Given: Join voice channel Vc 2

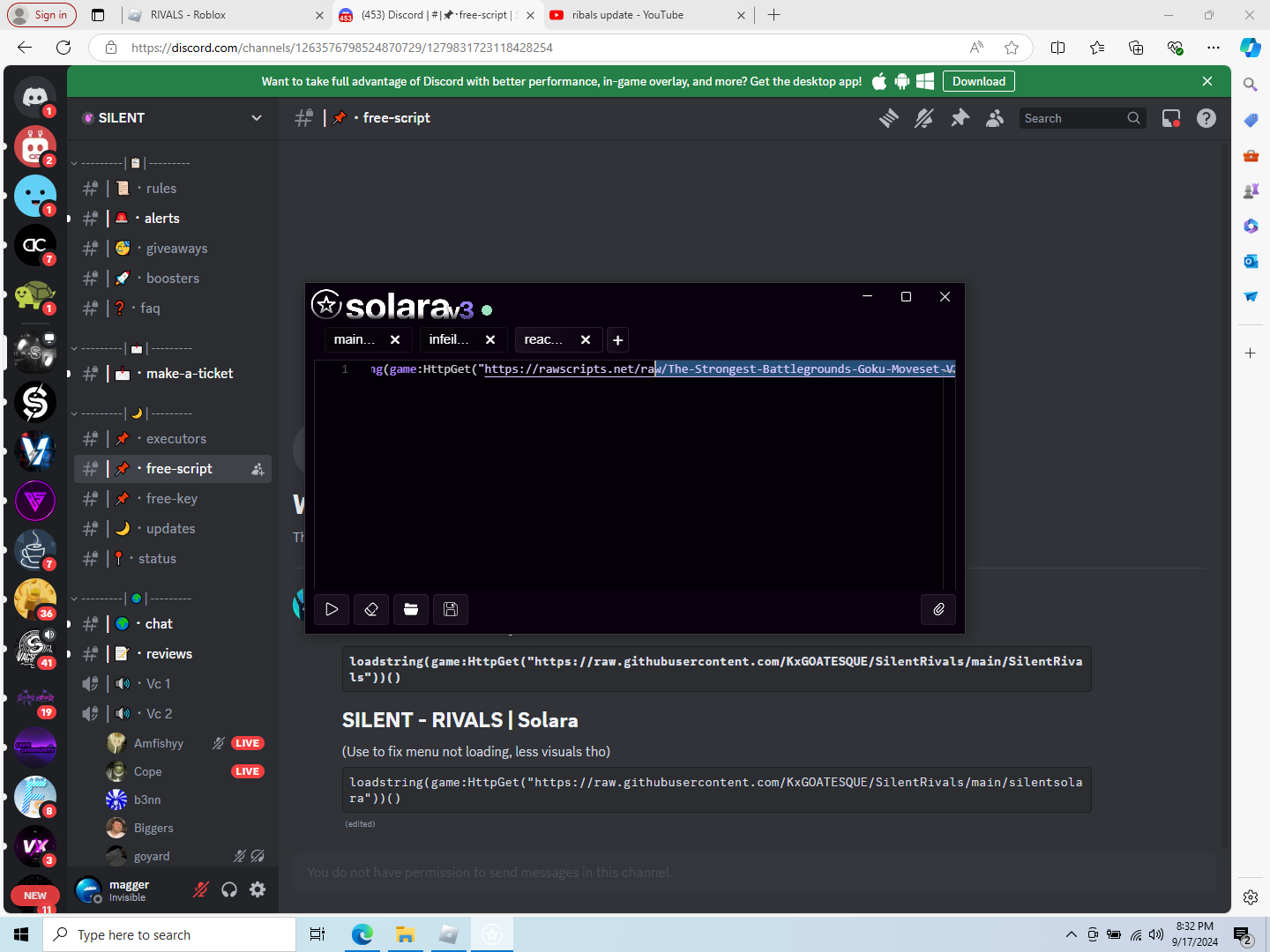Looking at the screenshot, I should [x=173, y=714].
